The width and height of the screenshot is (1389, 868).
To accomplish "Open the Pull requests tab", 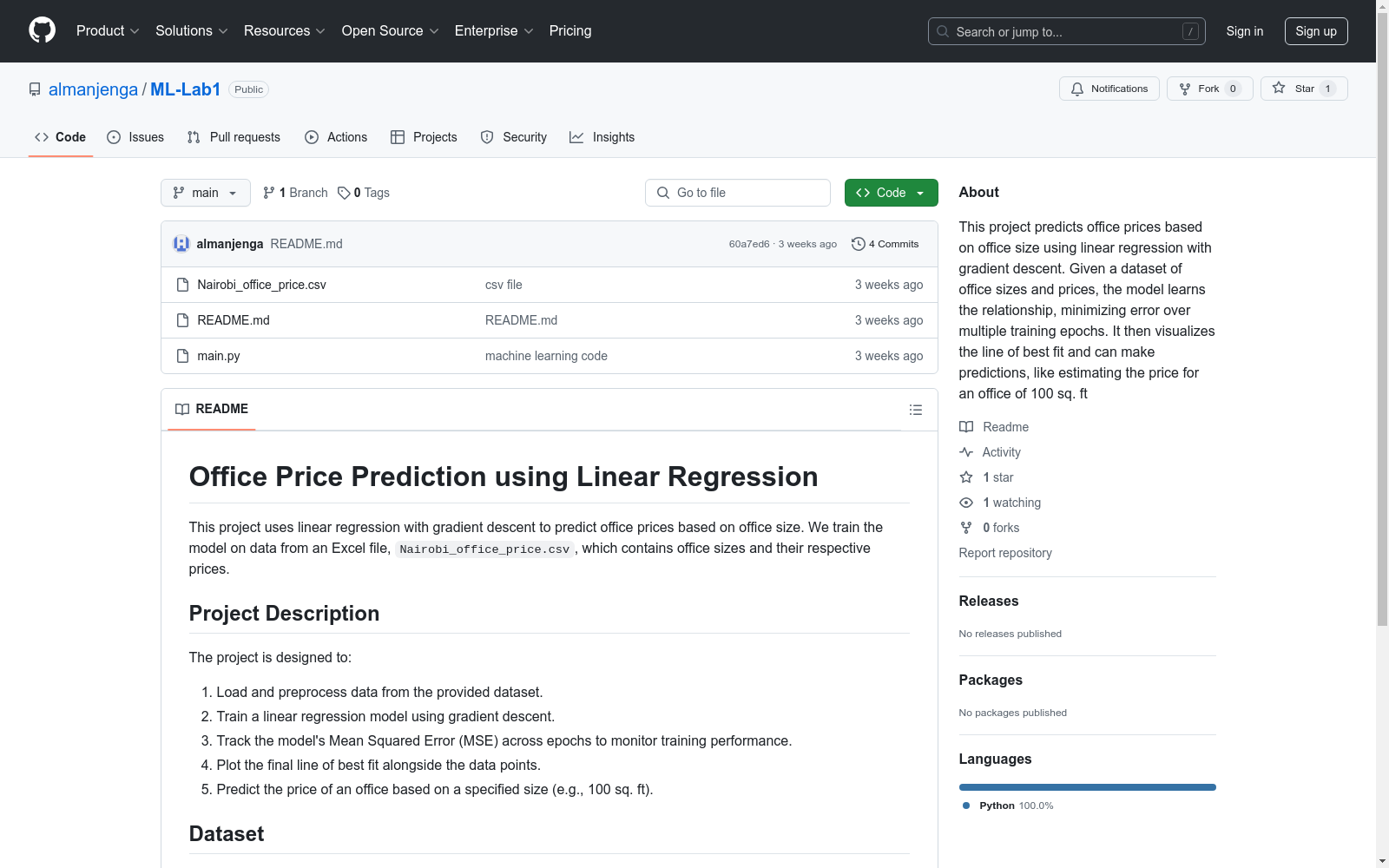I will 234,137.
